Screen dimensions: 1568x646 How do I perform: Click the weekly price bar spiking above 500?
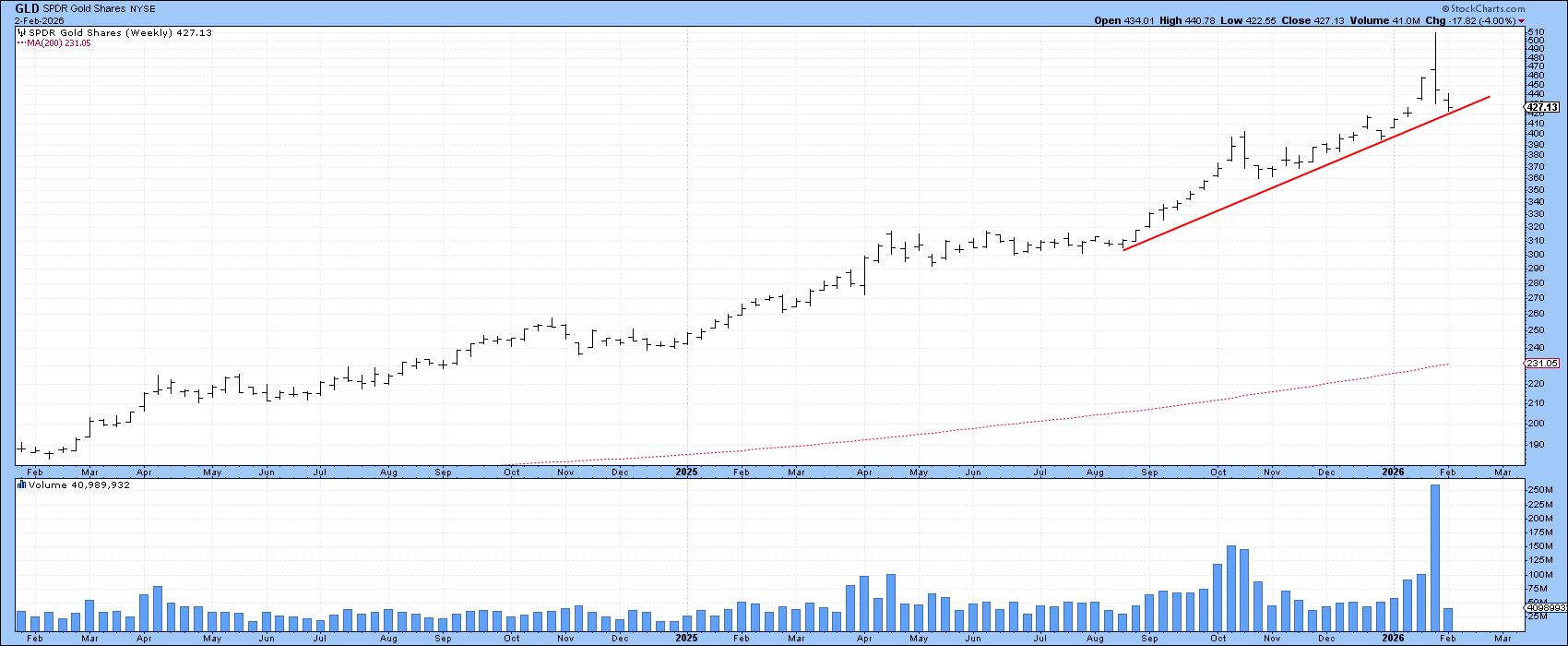(1435, 66)
